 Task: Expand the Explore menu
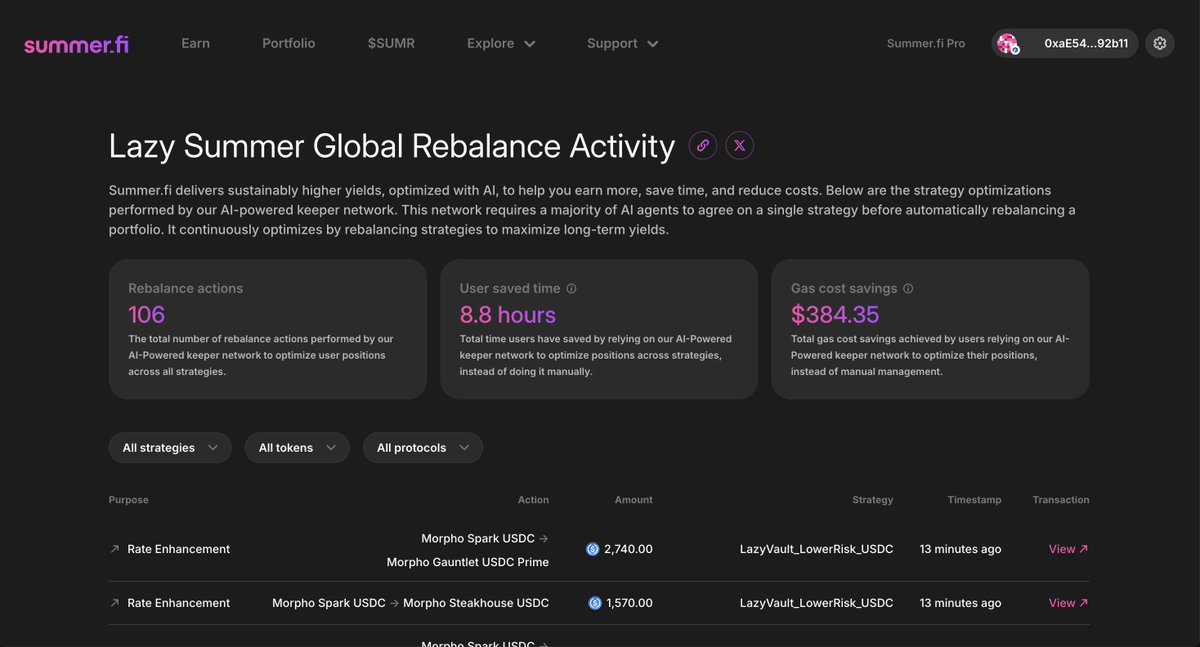coord(501,44)
